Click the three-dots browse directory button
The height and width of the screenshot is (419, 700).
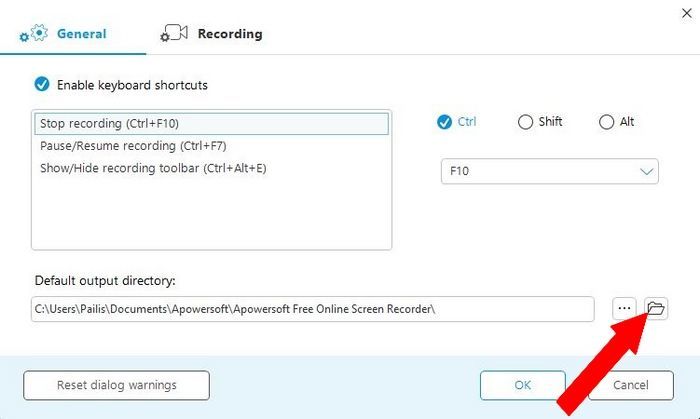click(x=624, y=308)
